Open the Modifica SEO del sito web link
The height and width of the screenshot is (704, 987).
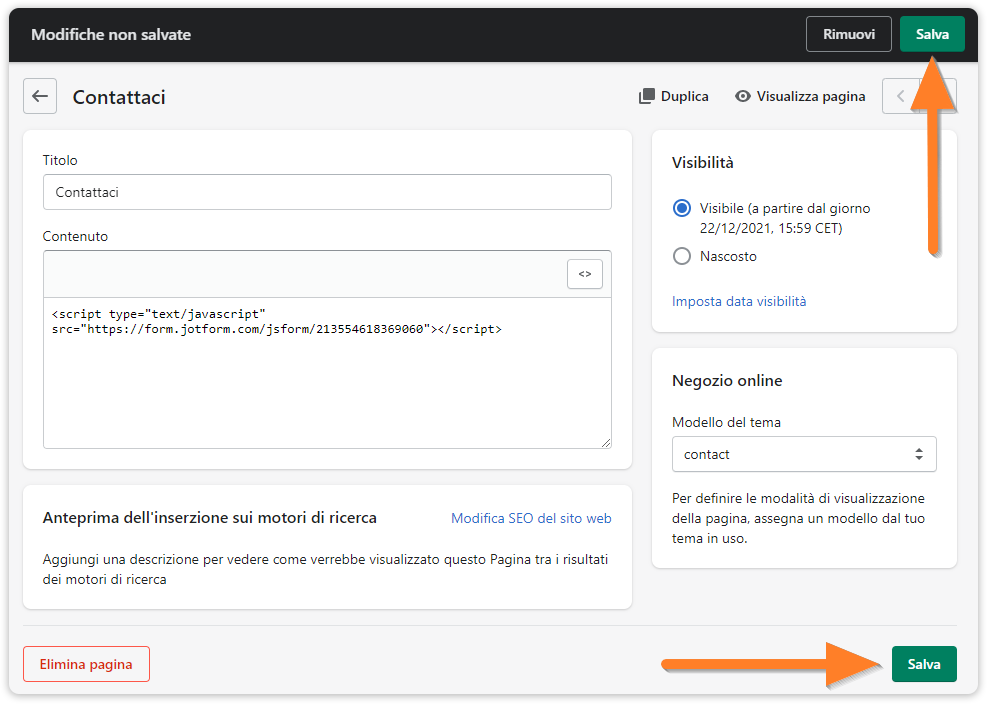click(x=531, y=518)
